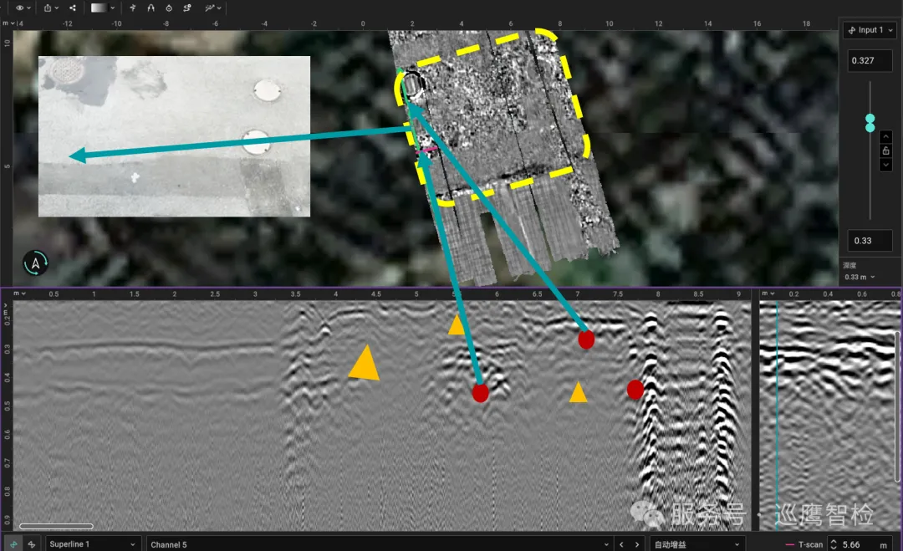The height and width of the screenshot is (552, 904).
Task: Click the down chevron below the lock
Action: point(886,164)
